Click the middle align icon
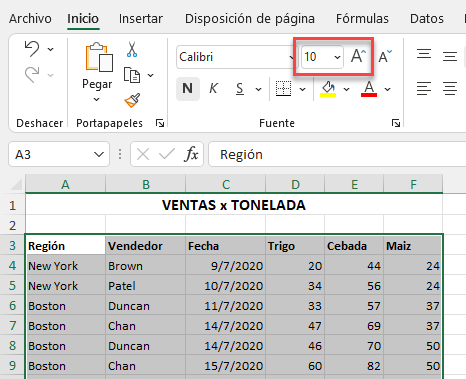 [x=450, y=56]
